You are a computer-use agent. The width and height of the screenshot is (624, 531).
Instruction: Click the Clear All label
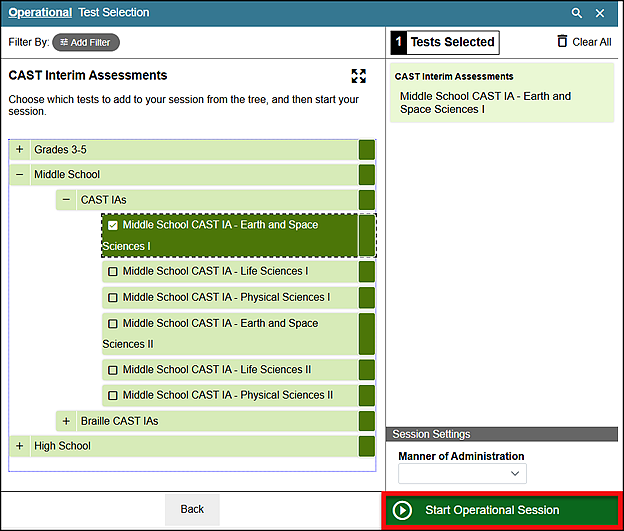click(x=591, y=42)
